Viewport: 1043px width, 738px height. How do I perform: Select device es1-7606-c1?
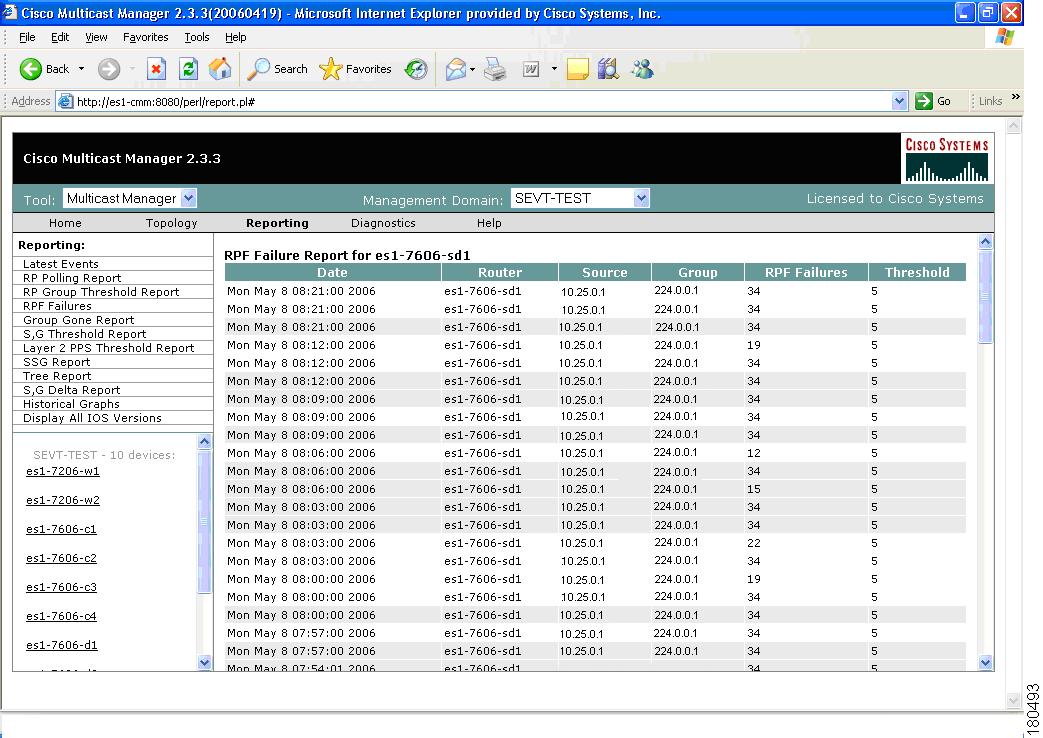pos(61,529)
